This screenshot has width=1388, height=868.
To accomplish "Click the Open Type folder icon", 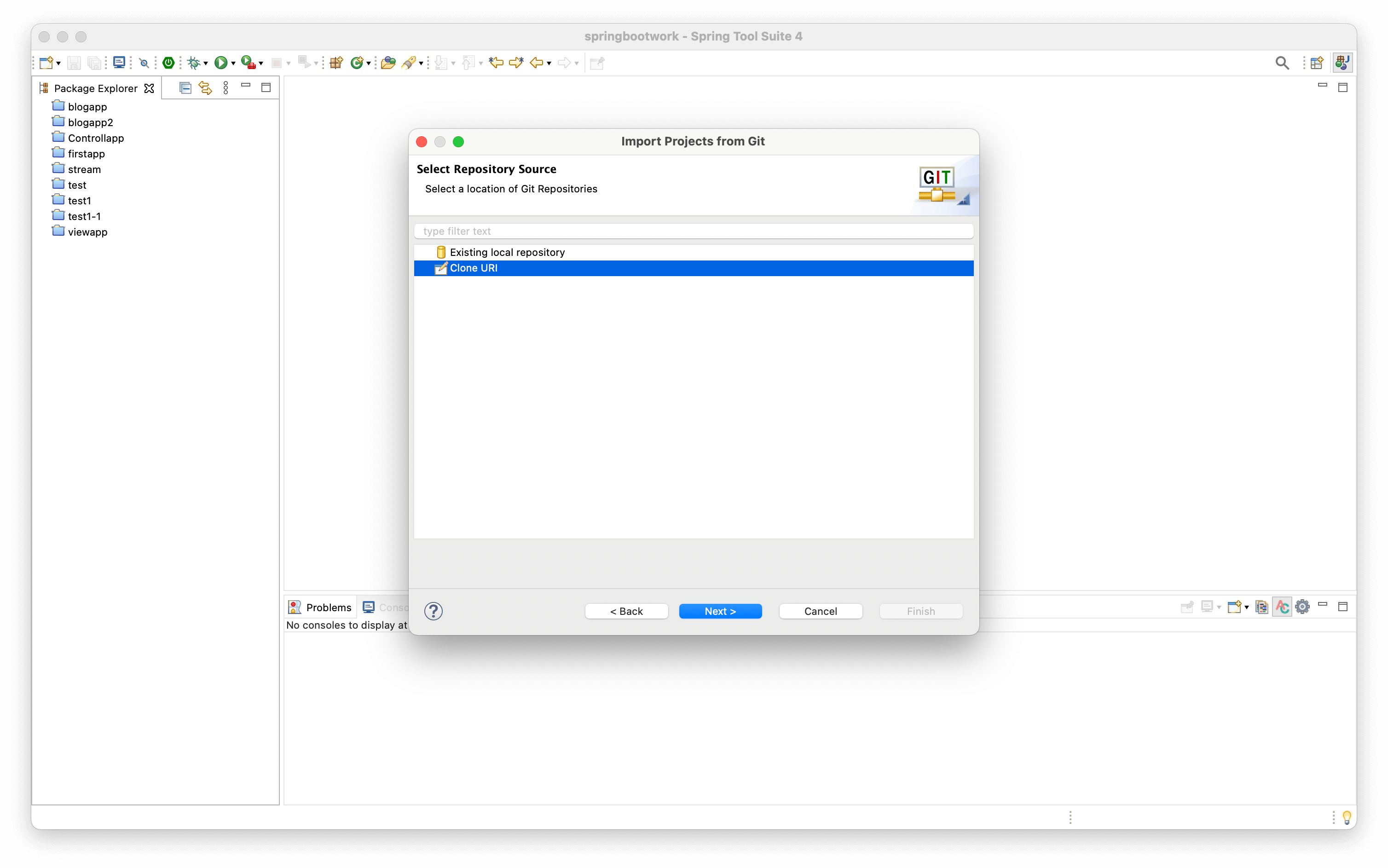I will click(388, 63).
